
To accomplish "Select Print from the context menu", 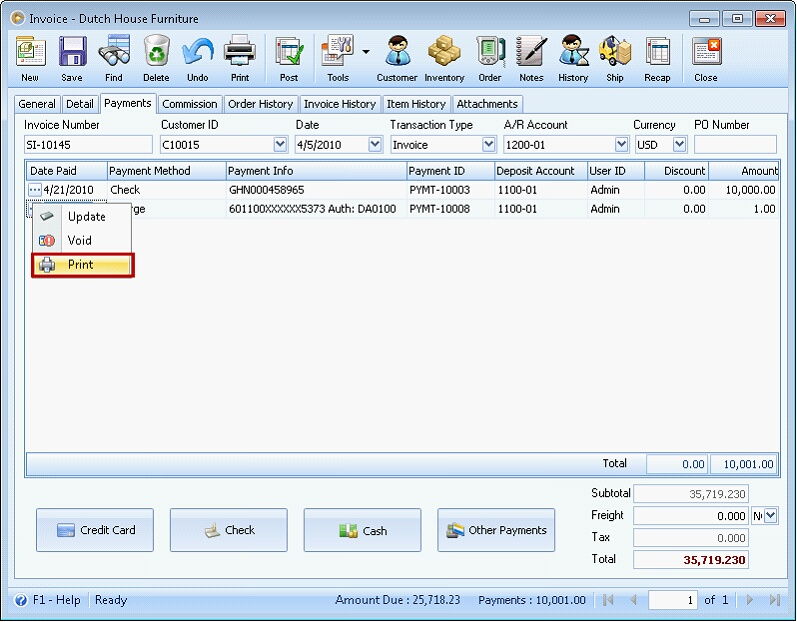I will (83, 265).
